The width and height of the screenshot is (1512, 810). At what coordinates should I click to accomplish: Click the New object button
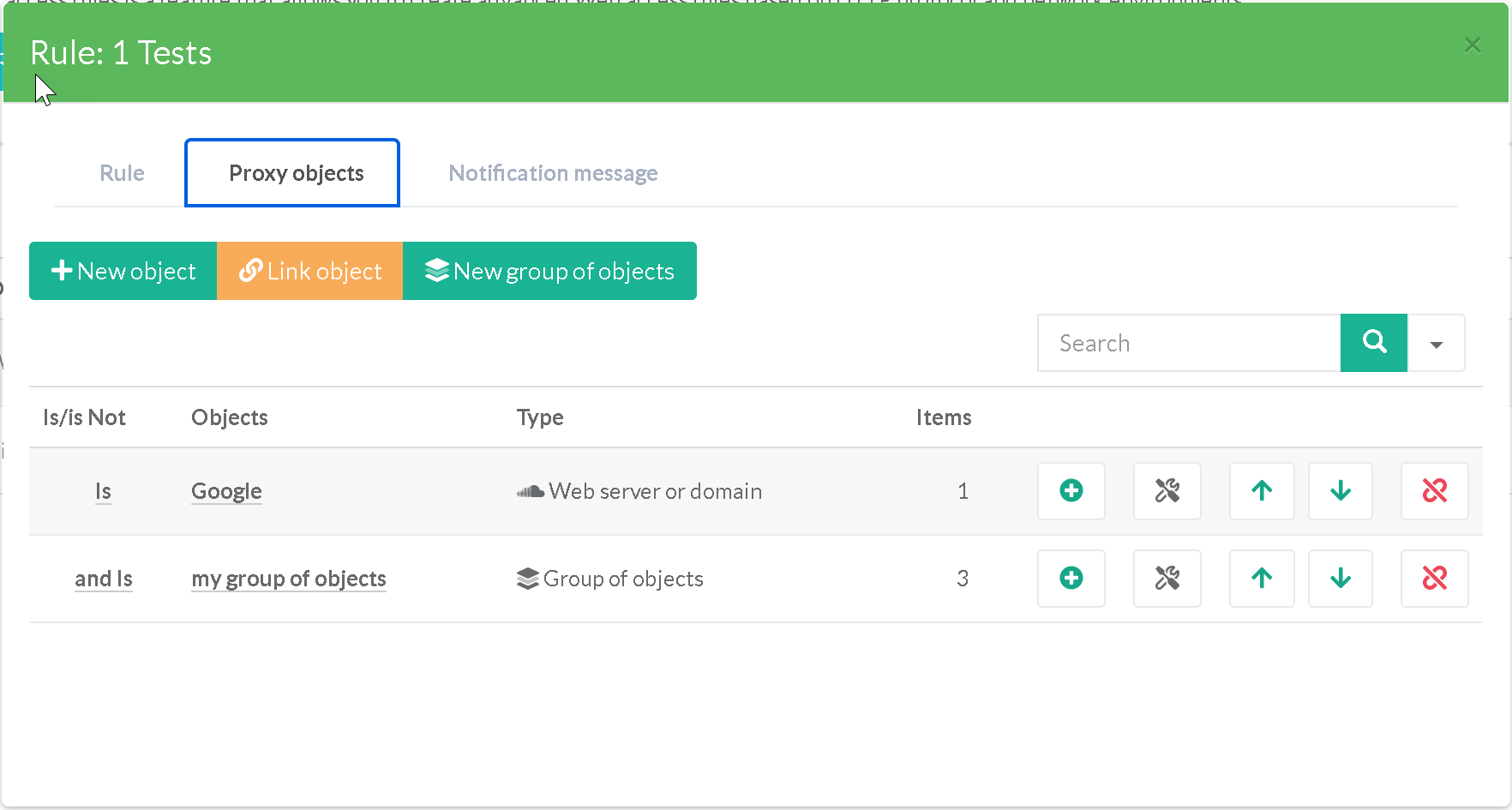(123, 271)
